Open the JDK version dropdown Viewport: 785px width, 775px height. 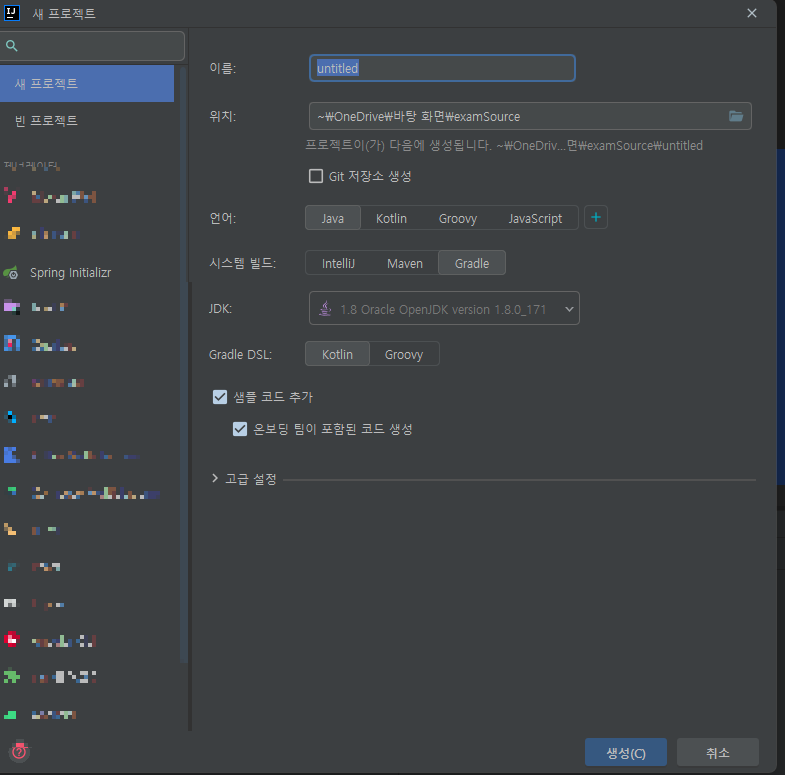coord(445,308)
